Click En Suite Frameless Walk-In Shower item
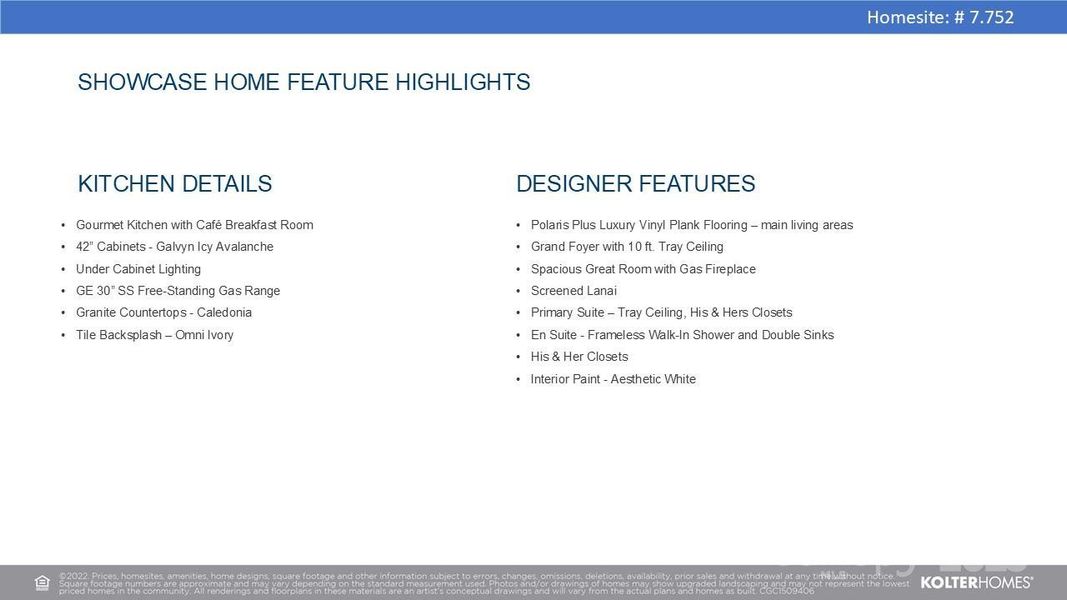Screen dimensions: 1067x600 pos(682,335)
